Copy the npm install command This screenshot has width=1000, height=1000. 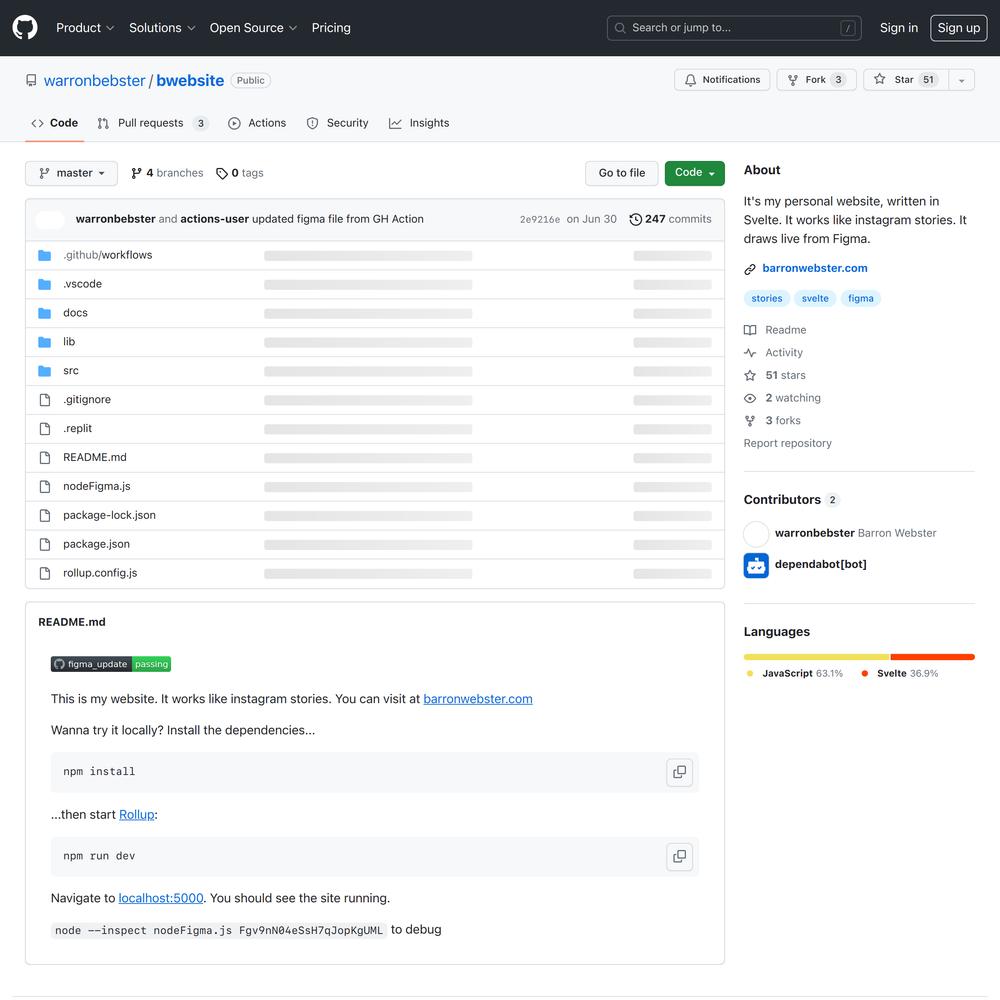click(679, 772)
